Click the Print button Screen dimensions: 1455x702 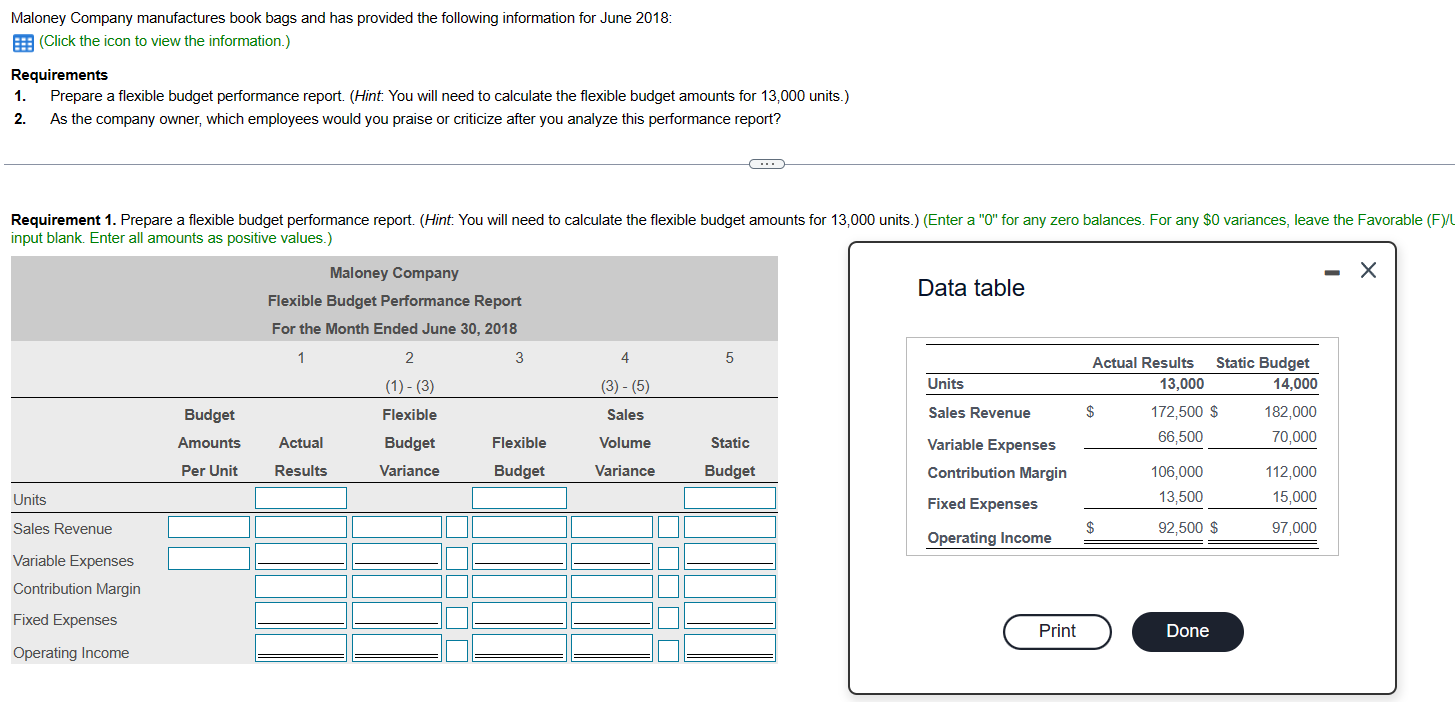pyautogui.click(x=1057, y=631)
